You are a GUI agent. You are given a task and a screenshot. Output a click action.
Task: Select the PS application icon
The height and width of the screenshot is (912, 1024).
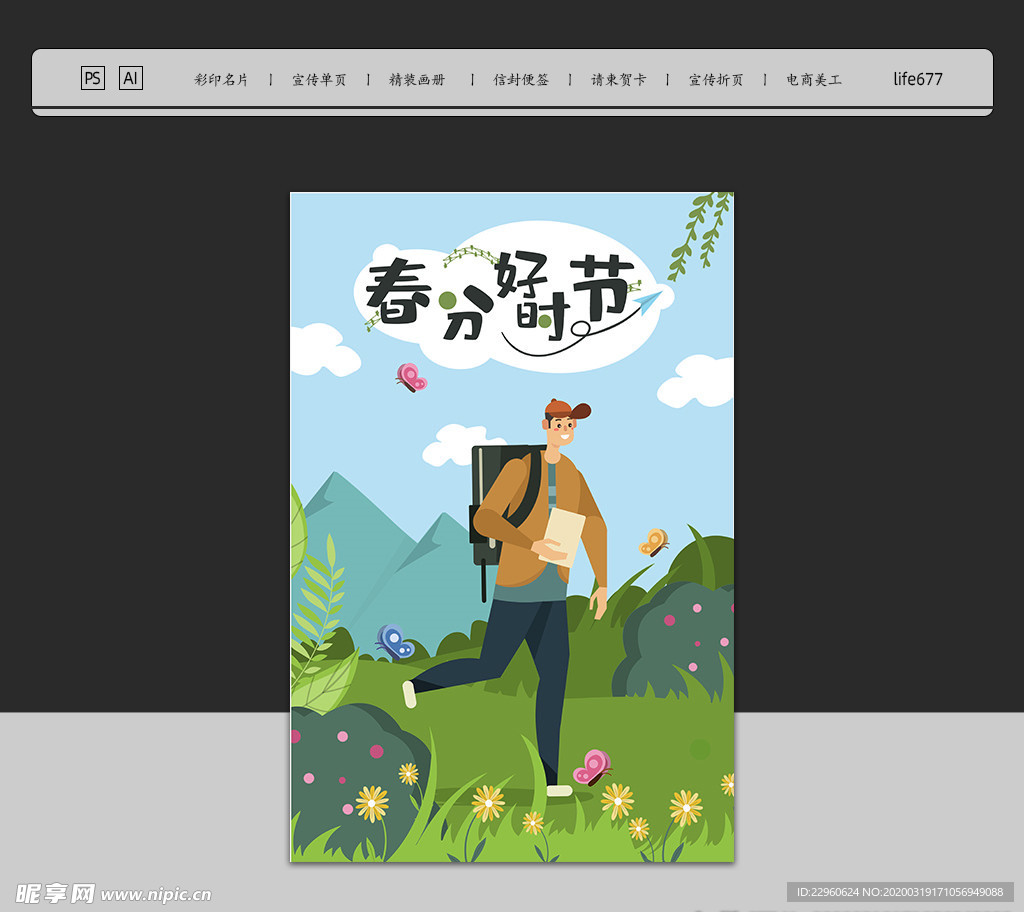pos(92,78)
